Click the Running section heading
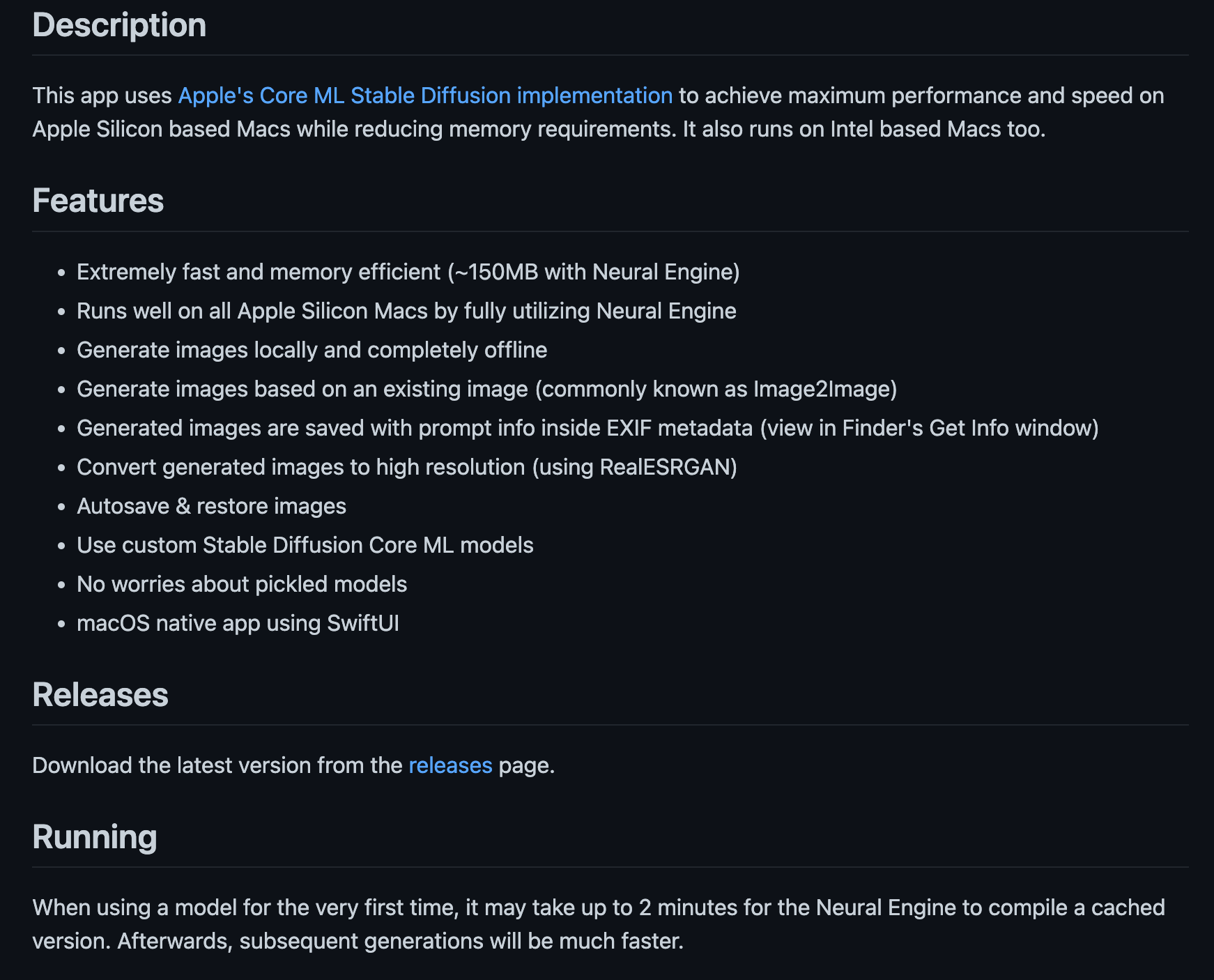 (x=95, y=837)
